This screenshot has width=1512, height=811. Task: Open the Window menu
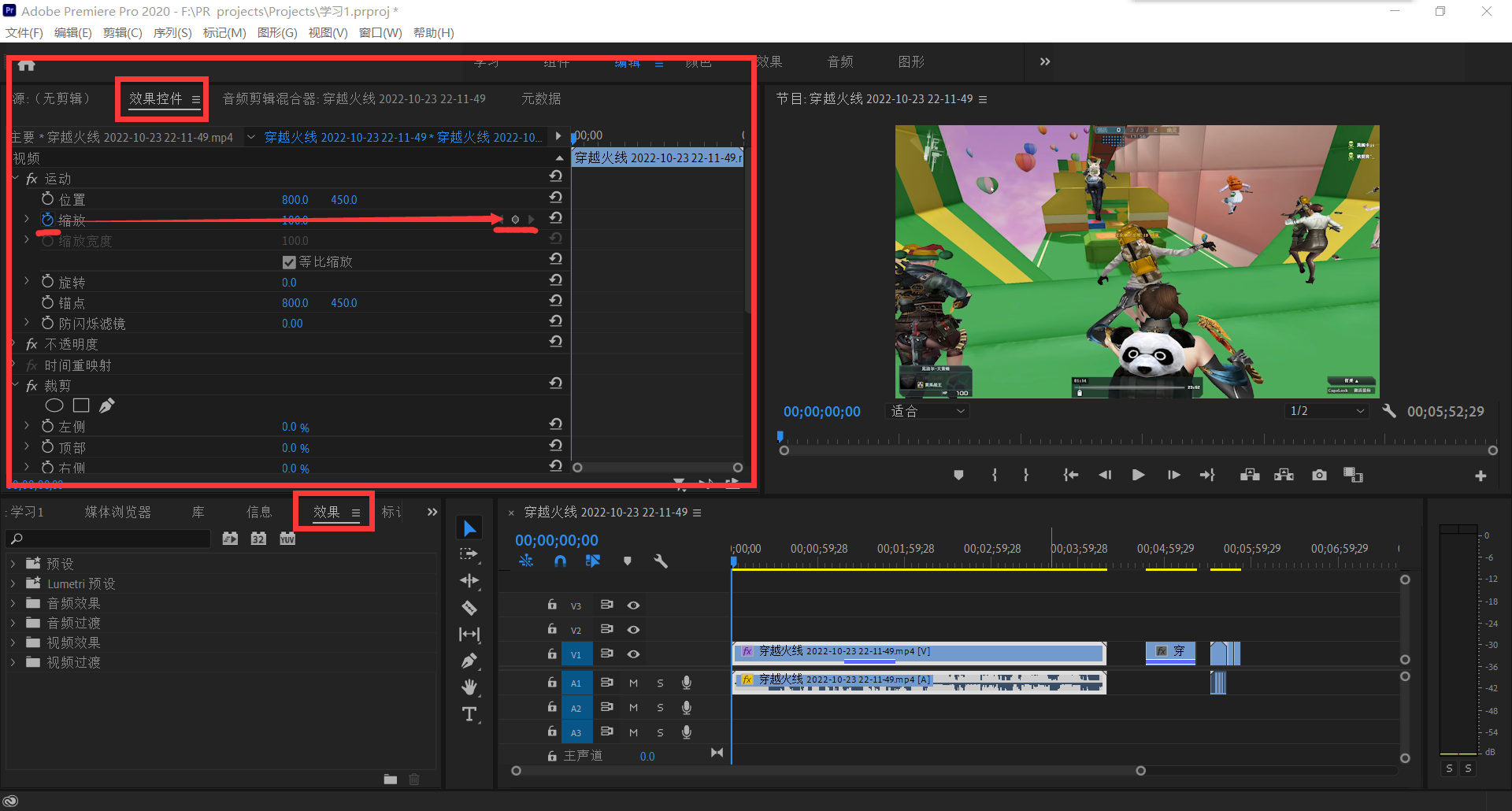380,32
